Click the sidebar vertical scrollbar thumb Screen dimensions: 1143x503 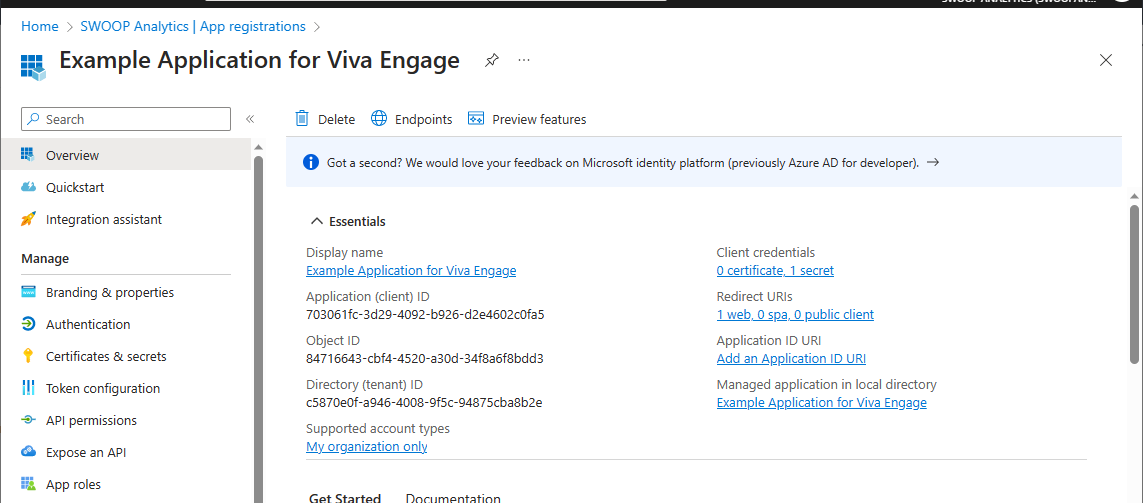pyautogui.click(x=258, y=328)
